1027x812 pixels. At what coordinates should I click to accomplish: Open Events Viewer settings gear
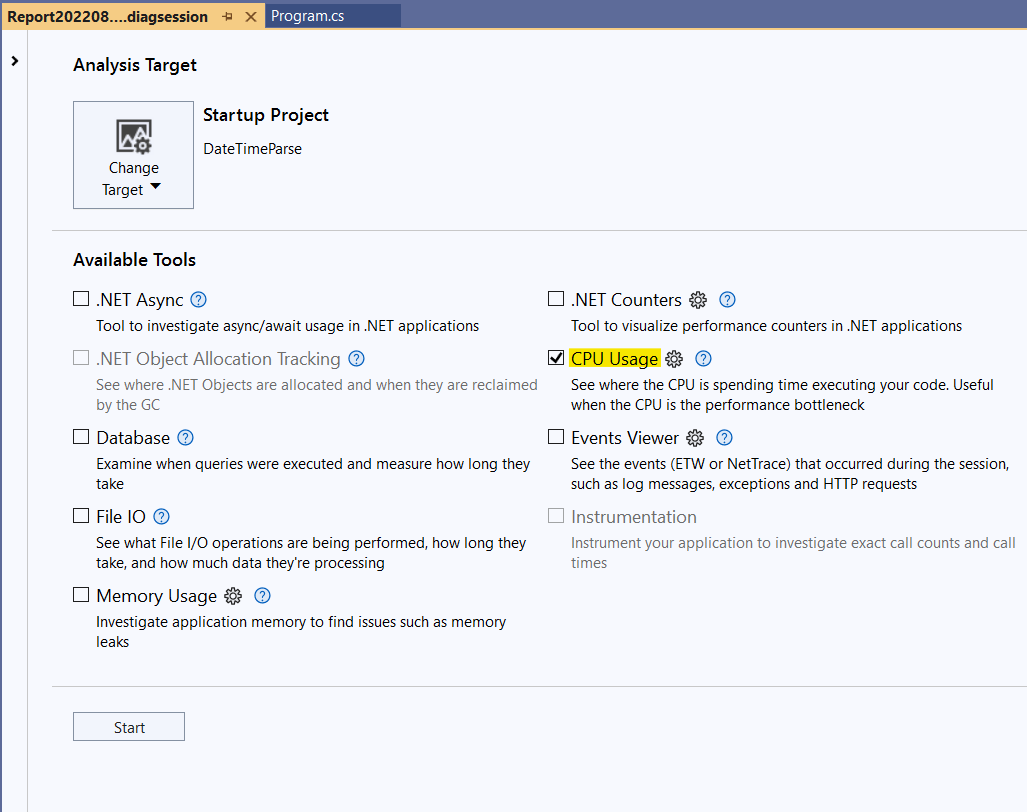point(695,438)
